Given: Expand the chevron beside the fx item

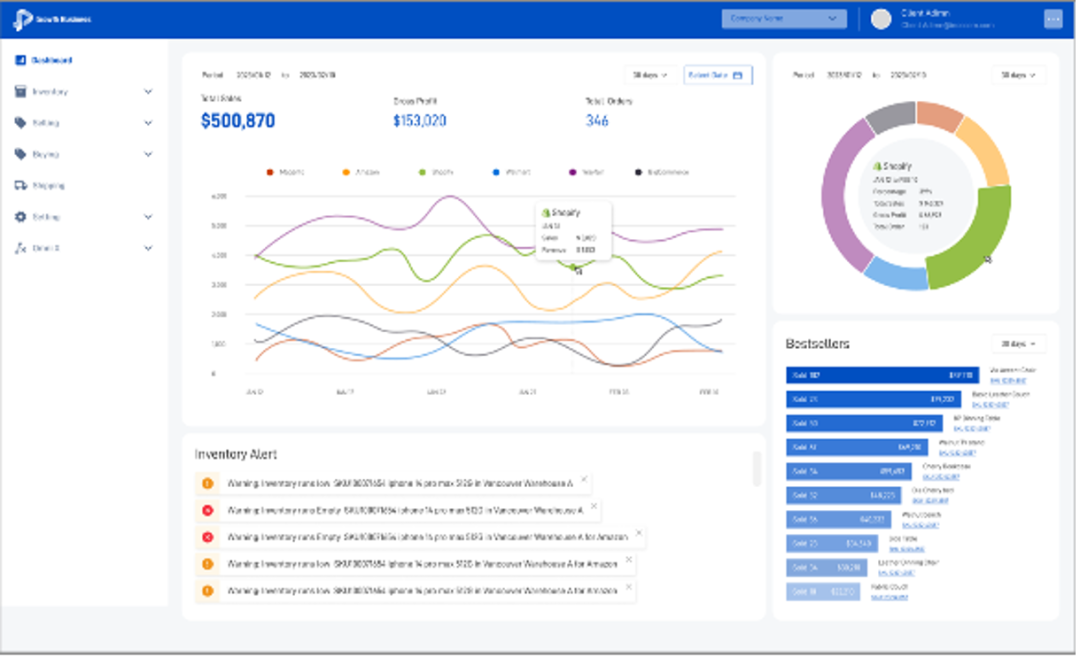Looking at the screenshot, I should (x=148, y=248).
